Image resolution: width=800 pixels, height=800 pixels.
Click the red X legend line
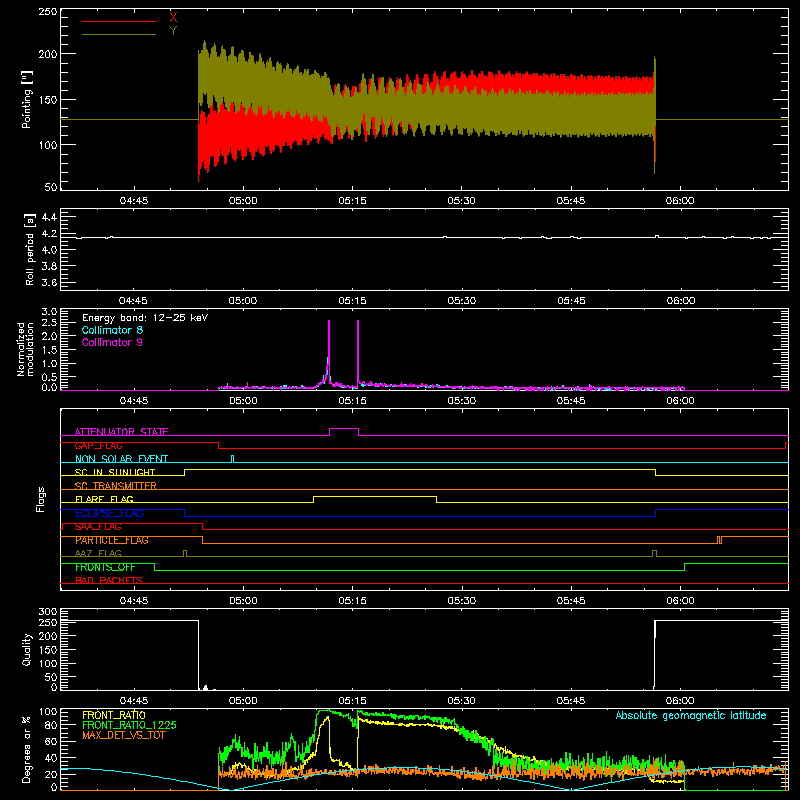point(119,21)
